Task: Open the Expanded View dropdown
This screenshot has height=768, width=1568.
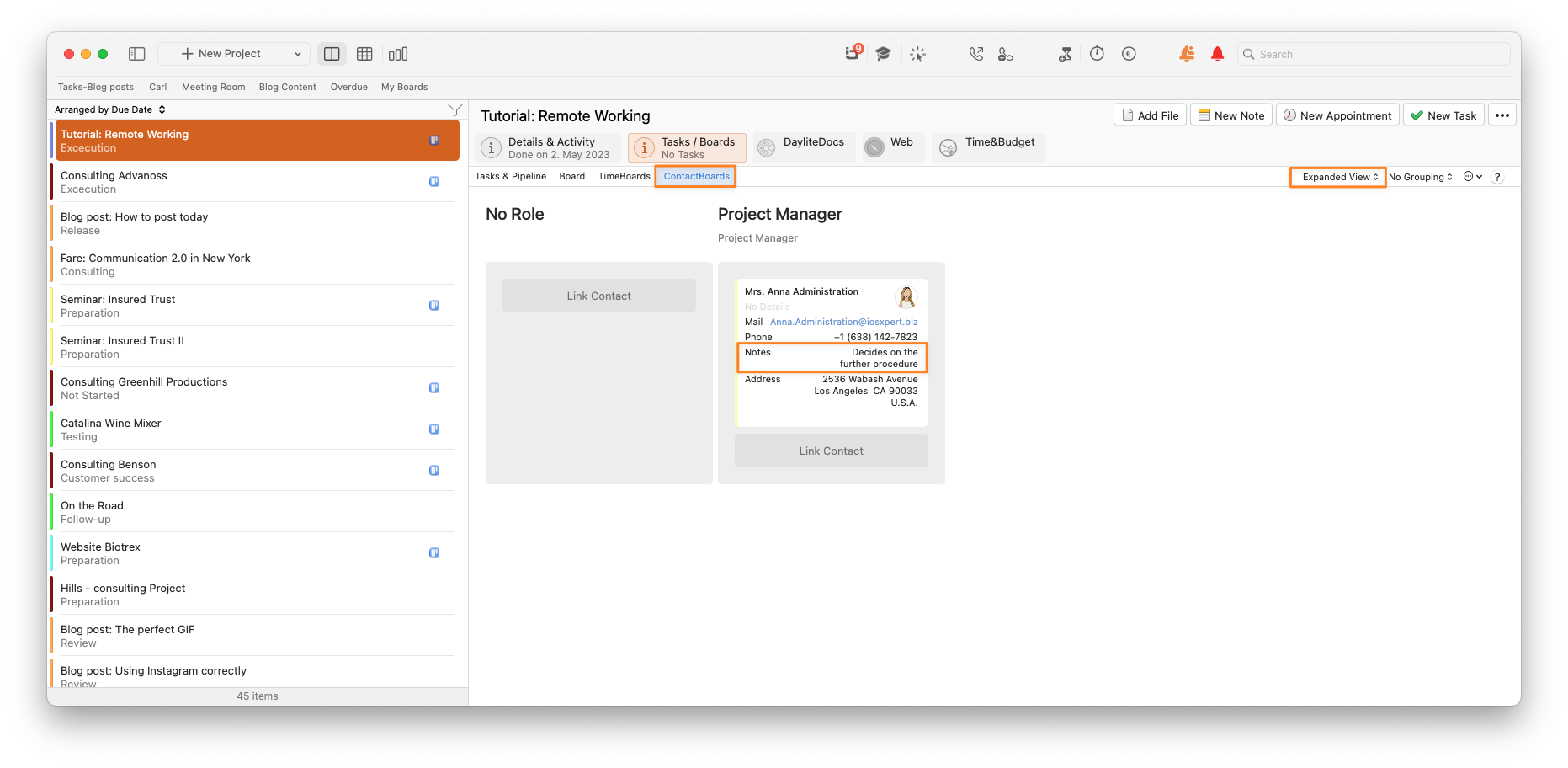Action: coord(1338,177)
